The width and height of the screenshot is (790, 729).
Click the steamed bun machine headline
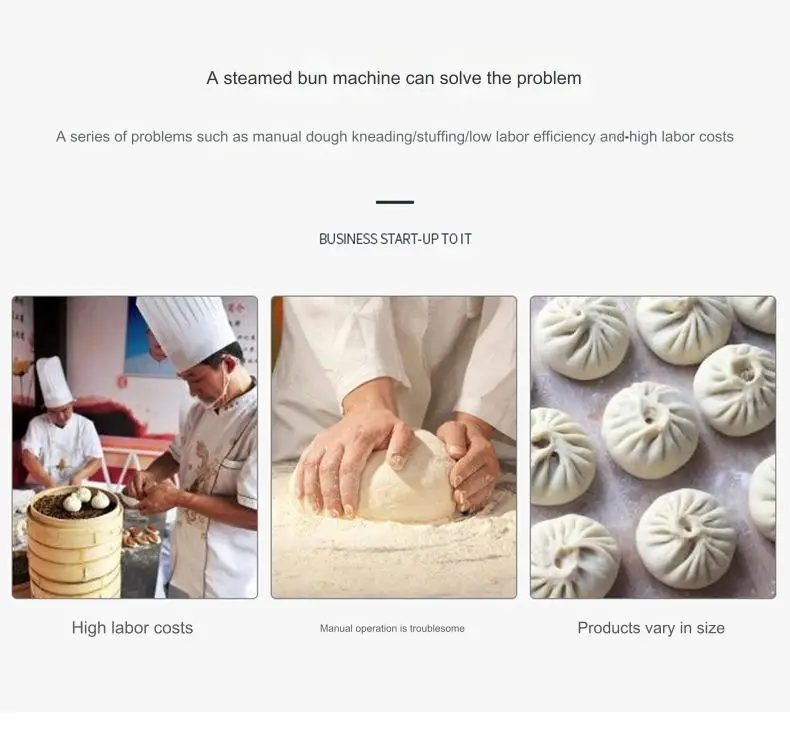[394, 78]
